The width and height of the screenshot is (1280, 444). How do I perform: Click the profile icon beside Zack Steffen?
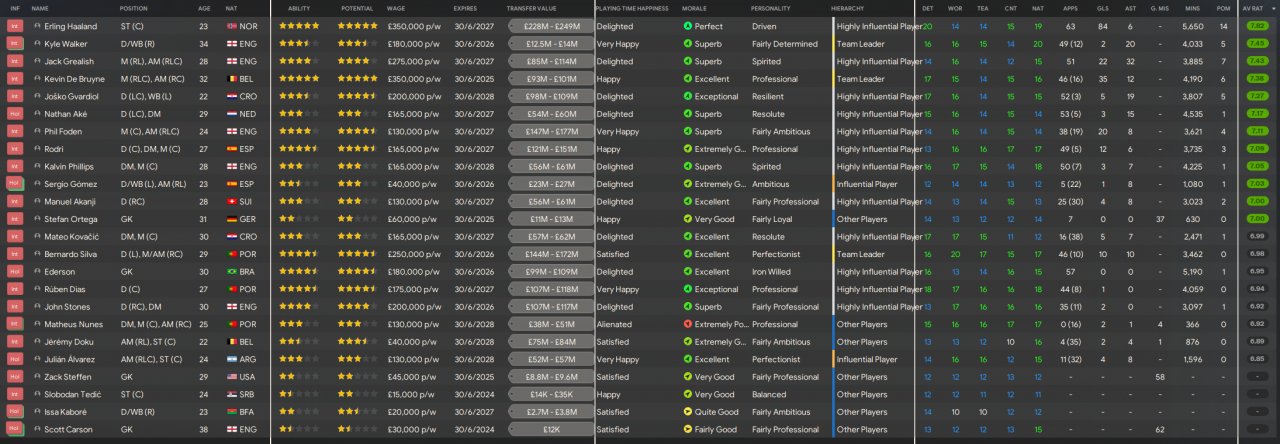point(37,376)
